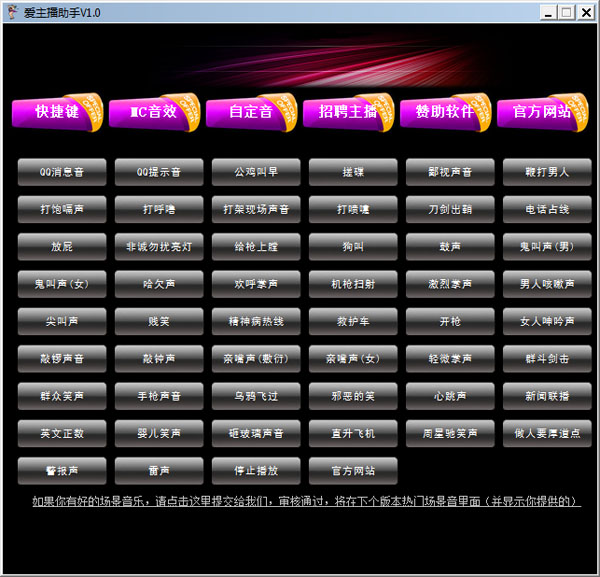Play the 贱笑 sound
Viewport: 600px width, 577px height.
click(159, 321)
